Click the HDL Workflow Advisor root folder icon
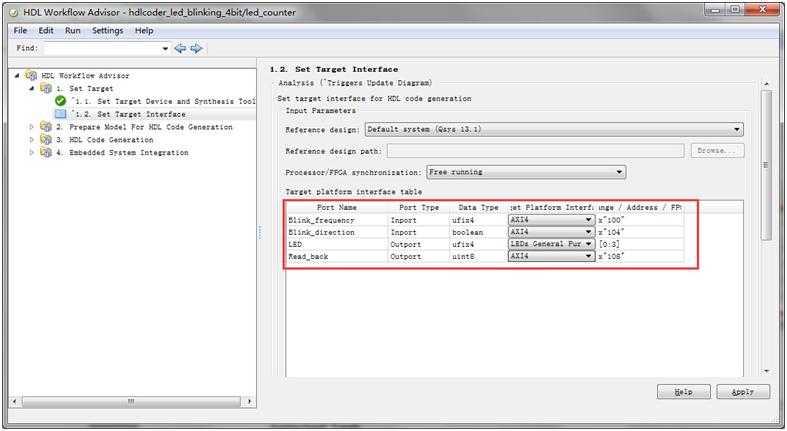Screen dimensions: 787x431 (x=31, y=75)
